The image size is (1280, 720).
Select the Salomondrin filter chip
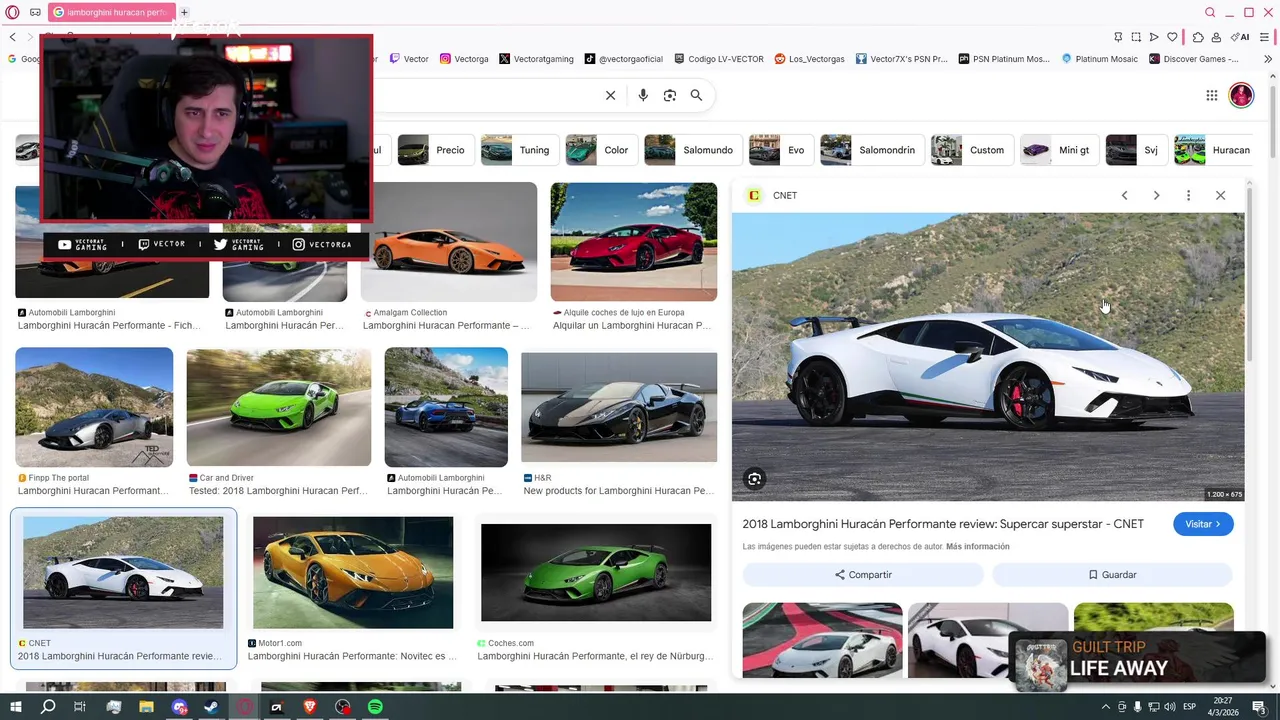pos(872,150)
